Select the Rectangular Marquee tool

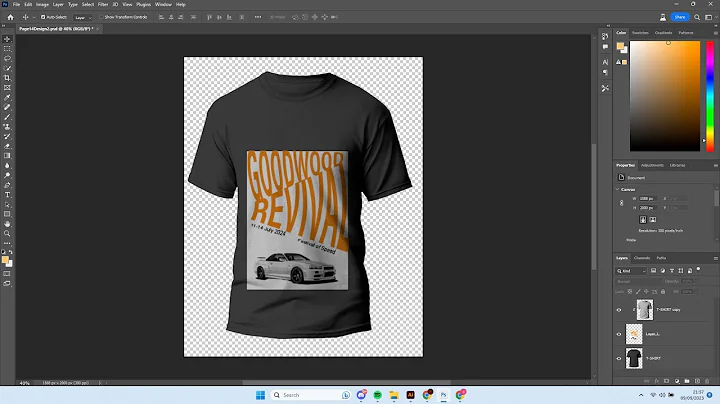7,49
